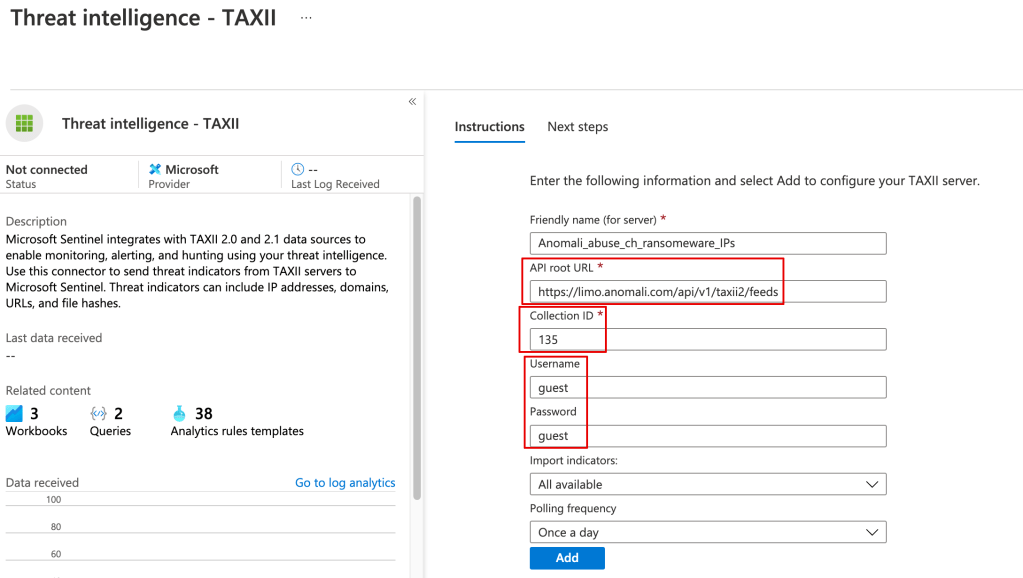Switch to the Next steps tab
Screen dimensions: 1023x578
point(577,127)
